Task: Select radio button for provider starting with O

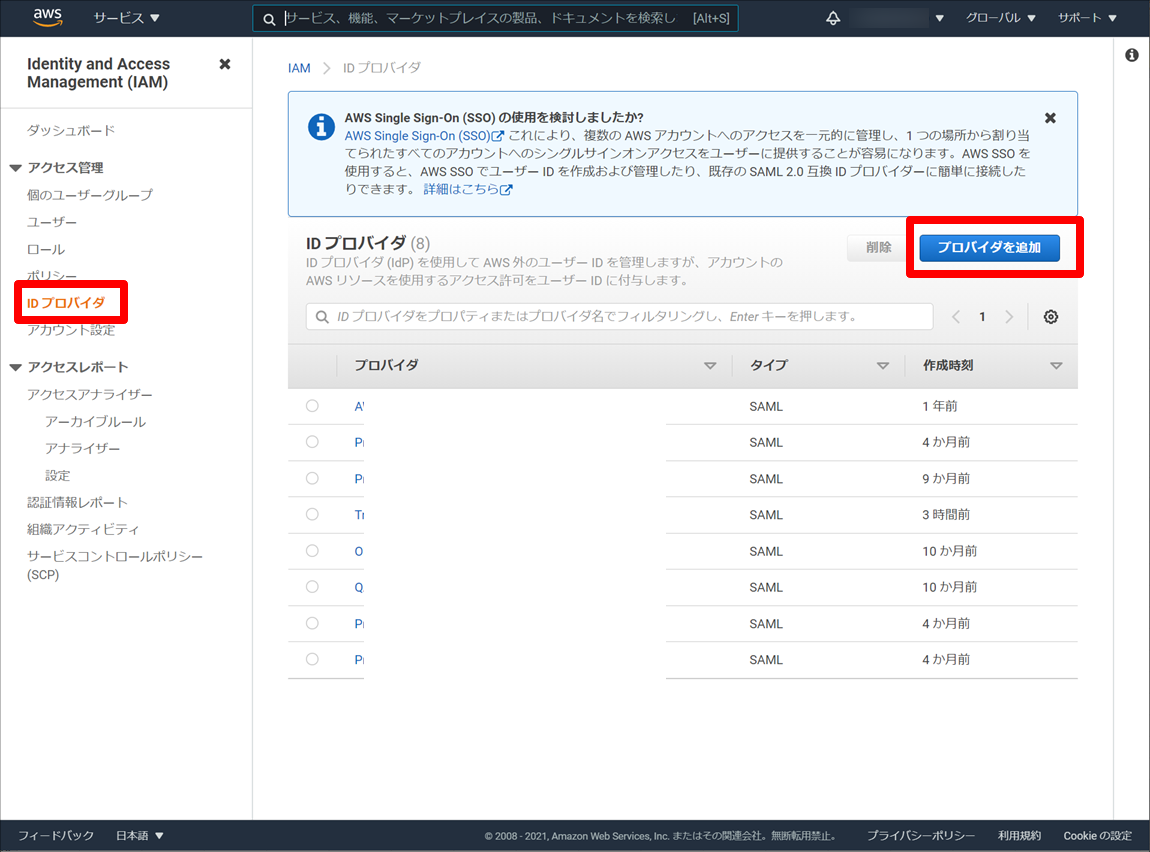Action: click(312, 551)
